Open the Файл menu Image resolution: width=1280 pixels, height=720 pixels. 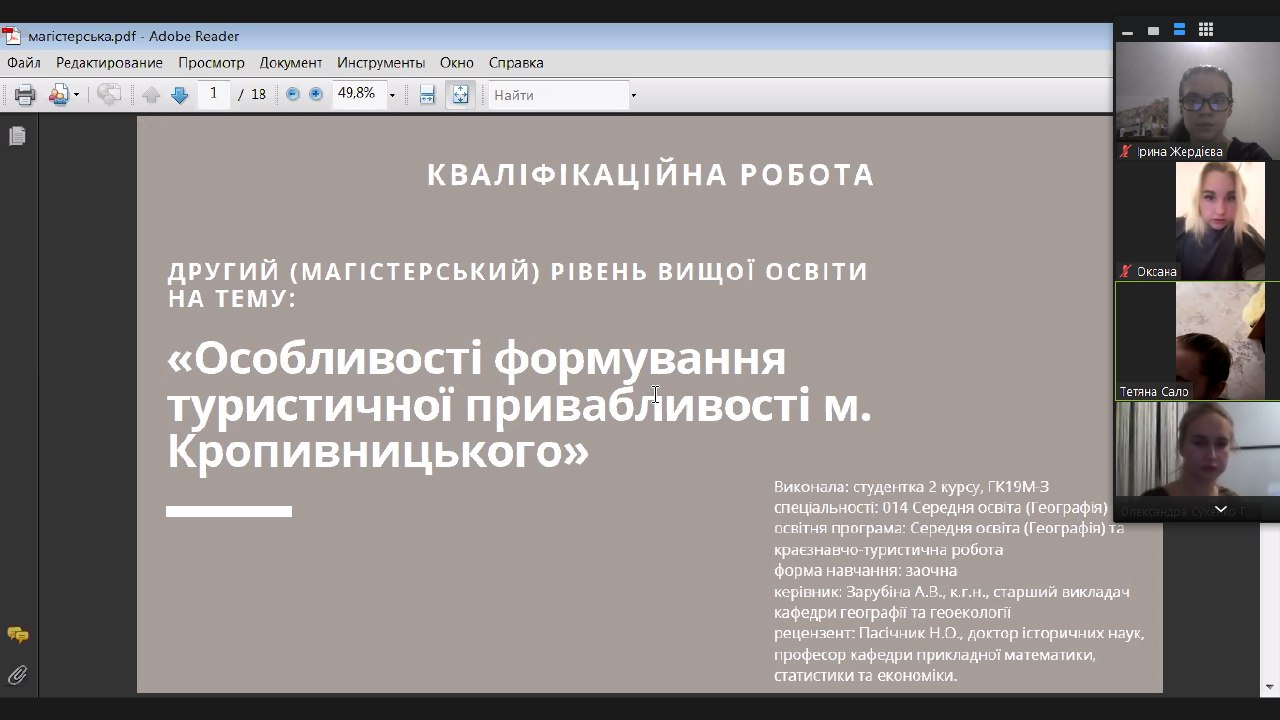tap(24, 62)
